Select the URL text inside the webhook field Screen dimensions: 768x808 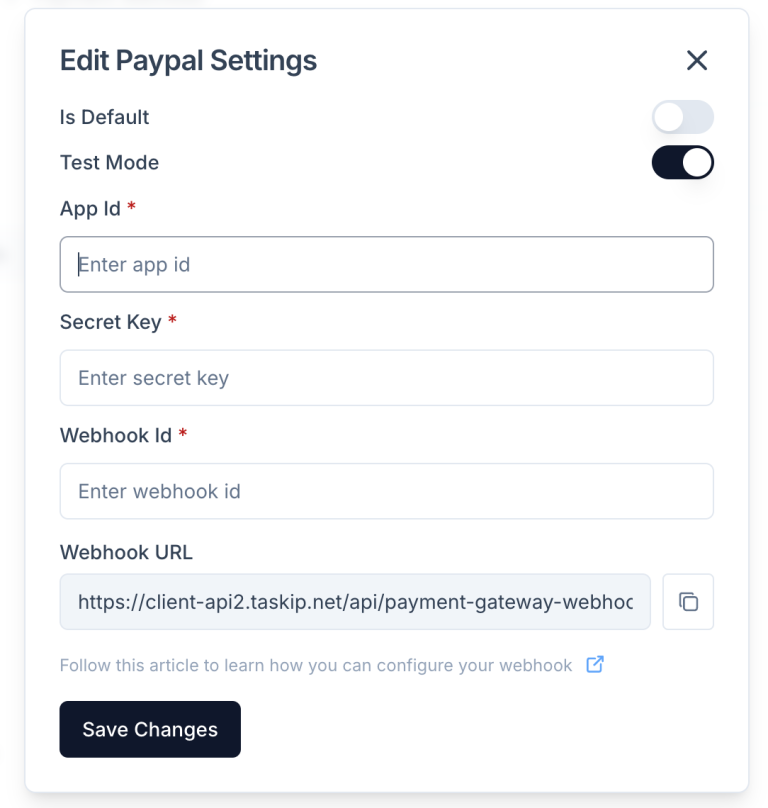coord(355,601)
